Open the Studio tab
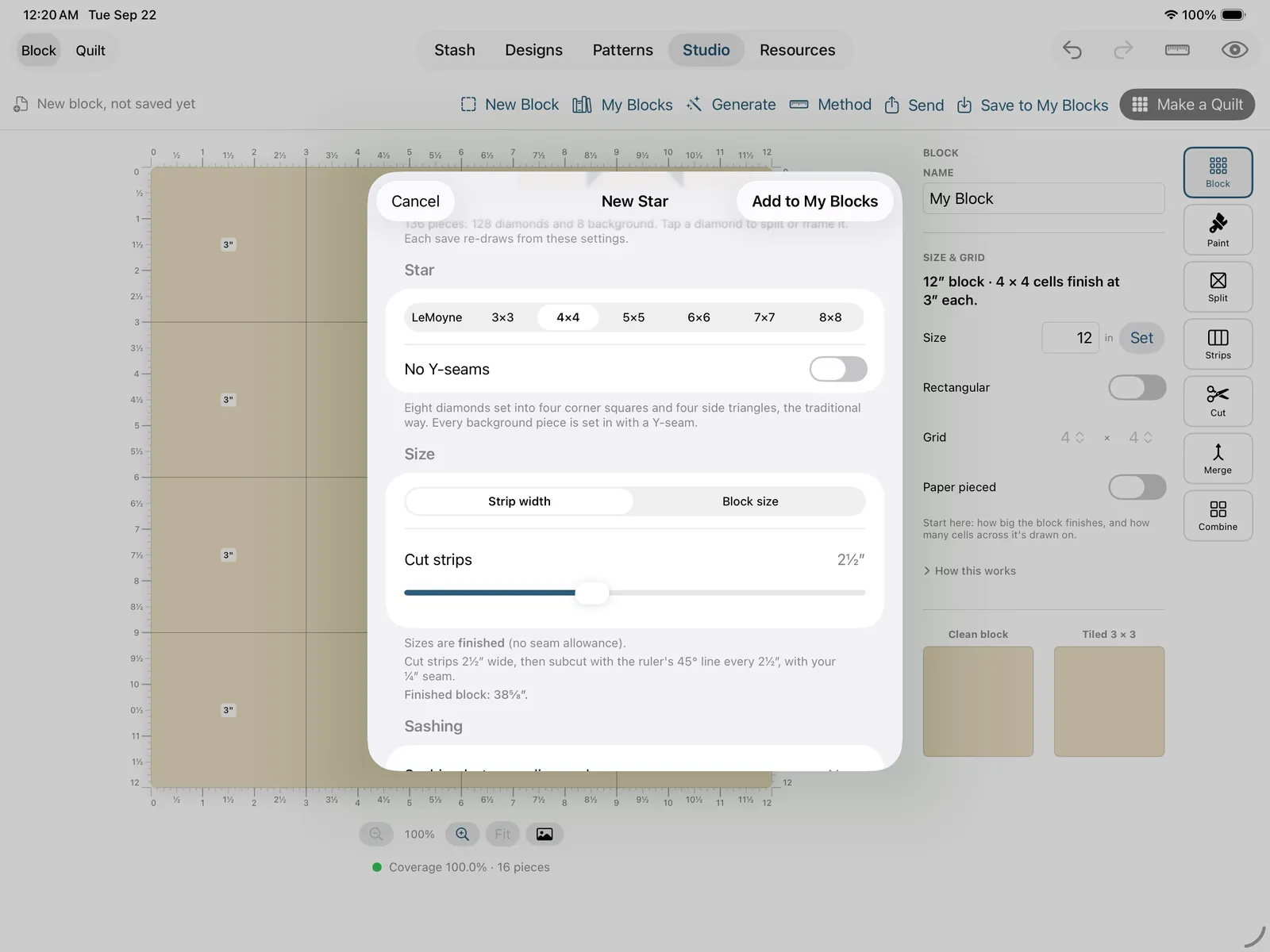The width and height of the screenshot is (1270, 952). pos(706,50)
